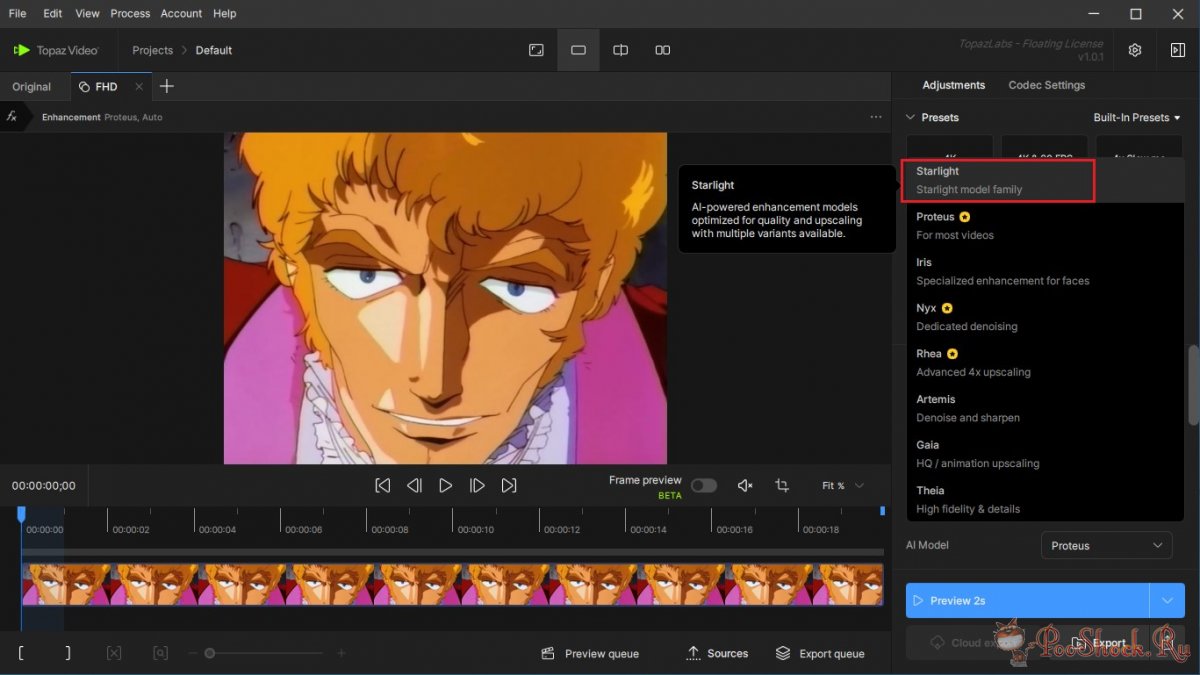Screen dimensions: 1200x675
Task: Step forward one frame
Action: click(x=477, y=485)
